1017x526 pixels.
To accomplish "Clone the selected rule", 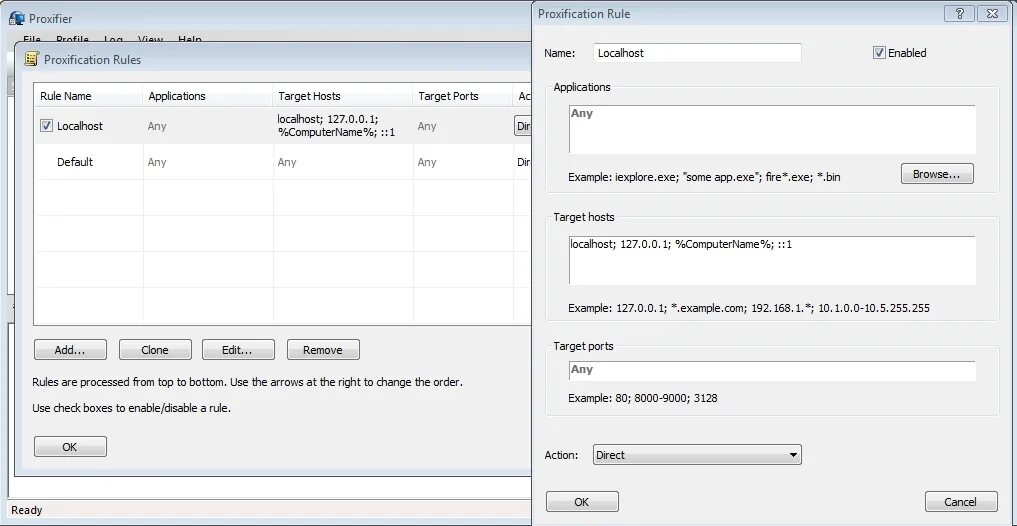I will click(x=155, y=350).
